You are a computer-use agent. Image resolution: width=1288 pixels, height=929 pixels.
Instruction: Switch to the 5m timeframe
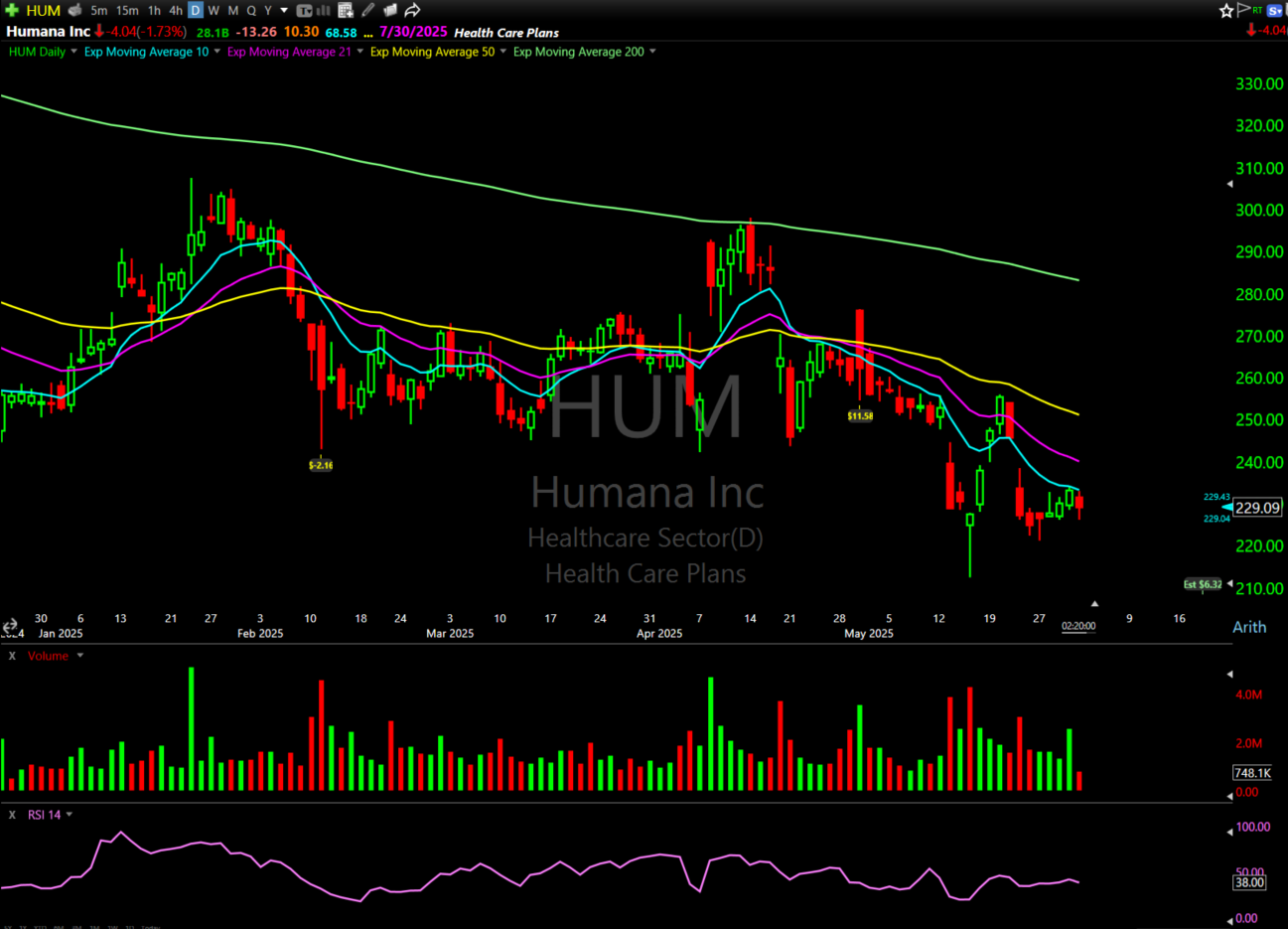pyautogui.click(x=99, y=10)
